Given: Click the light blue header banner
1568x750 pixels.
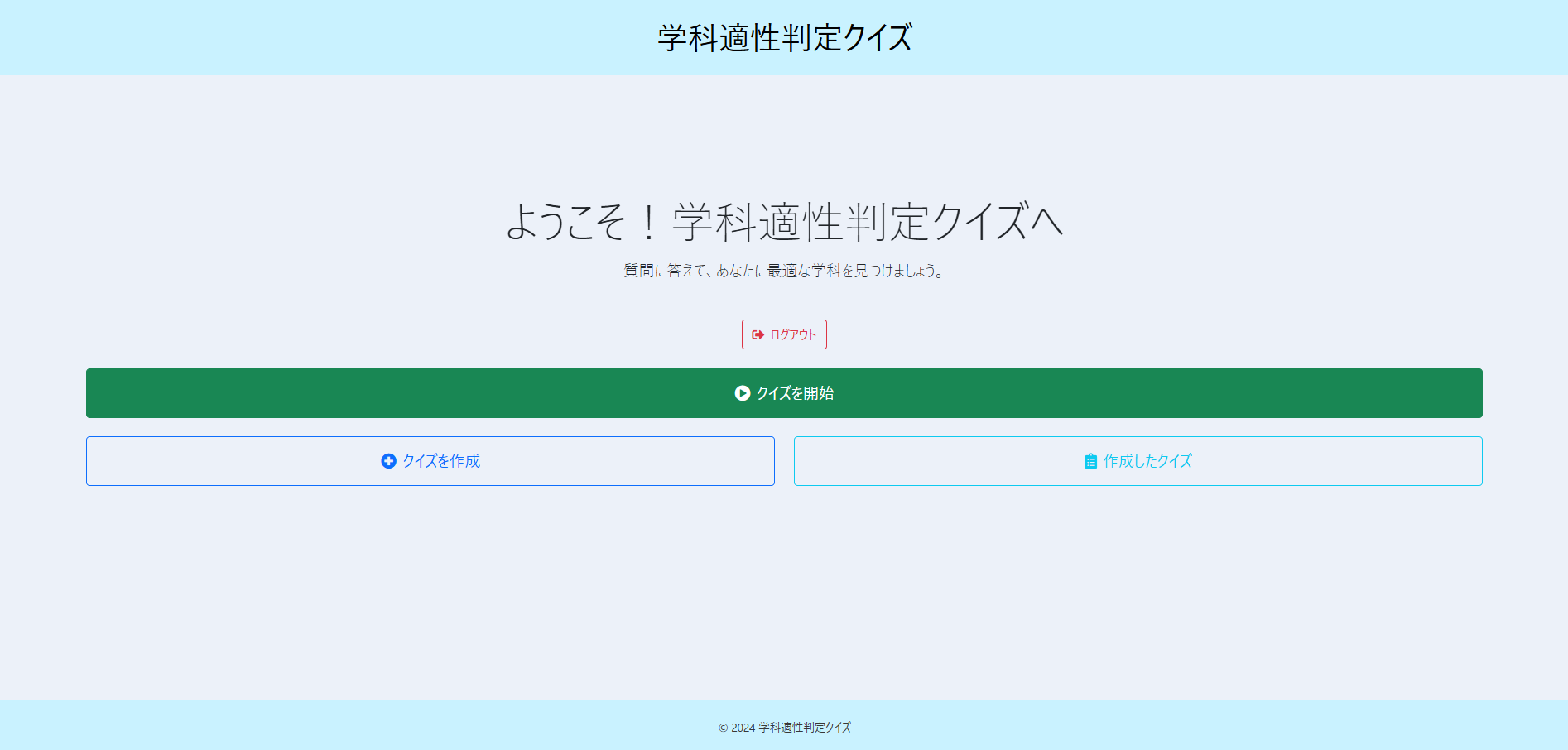Looking at the screenshot, I should point(331,36).
